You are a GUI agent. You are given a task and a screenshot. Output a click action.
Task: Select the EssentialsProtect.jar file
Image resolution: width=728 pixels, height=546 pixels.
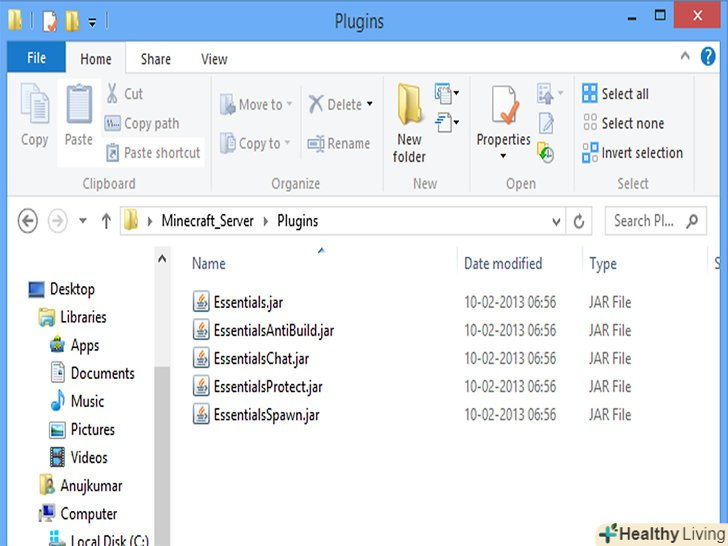click(x=268, y=386)
